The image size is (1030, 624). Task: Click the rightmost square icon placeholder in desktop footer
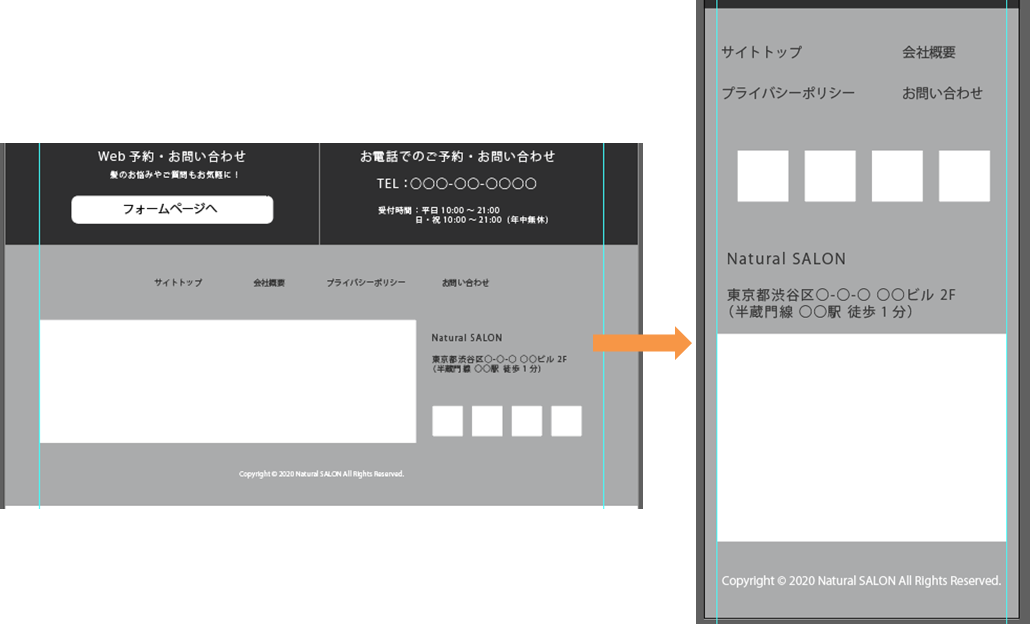(x=566, y=421)
